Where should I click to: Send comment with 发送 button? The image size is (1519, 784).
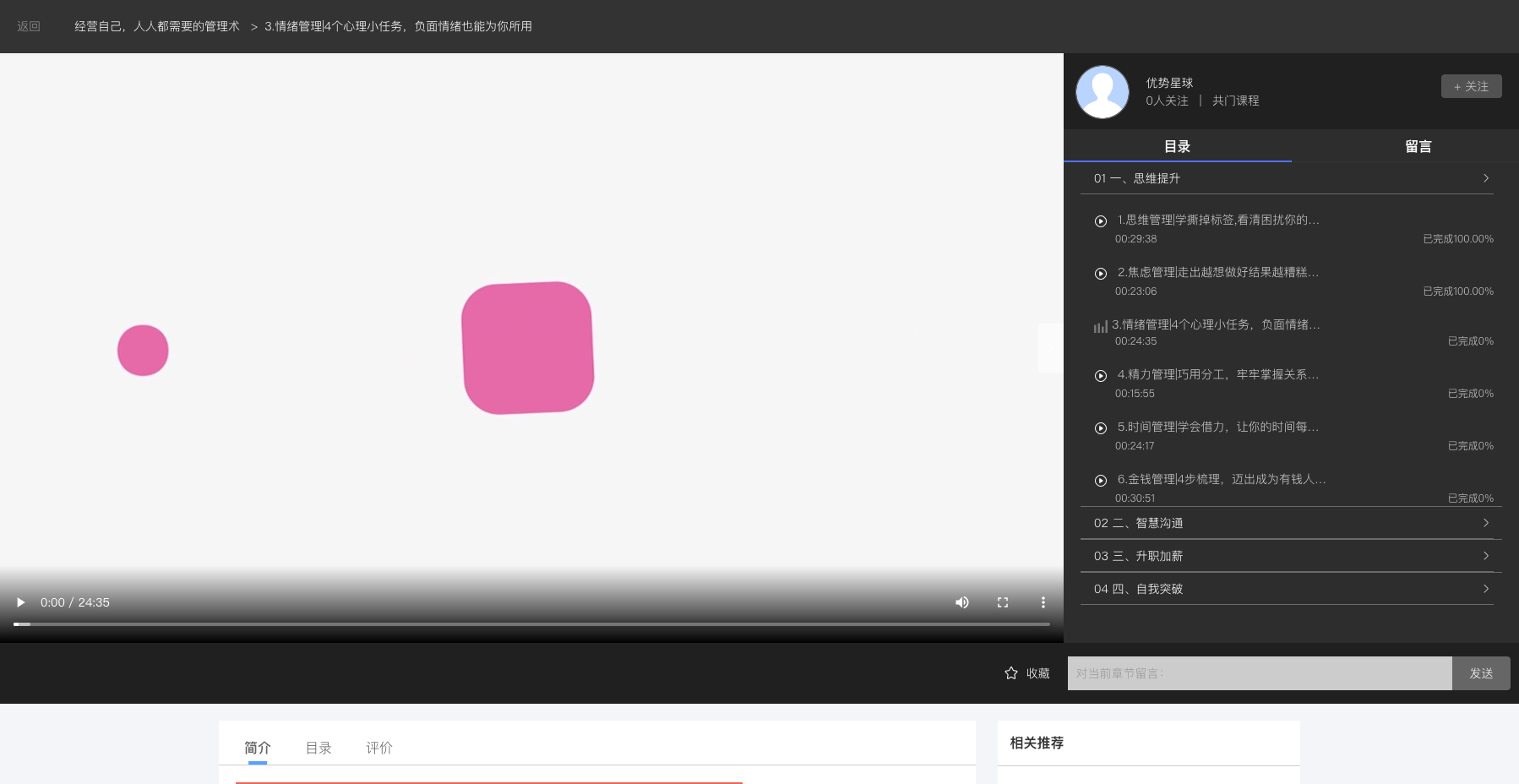tap(1481, 673)
